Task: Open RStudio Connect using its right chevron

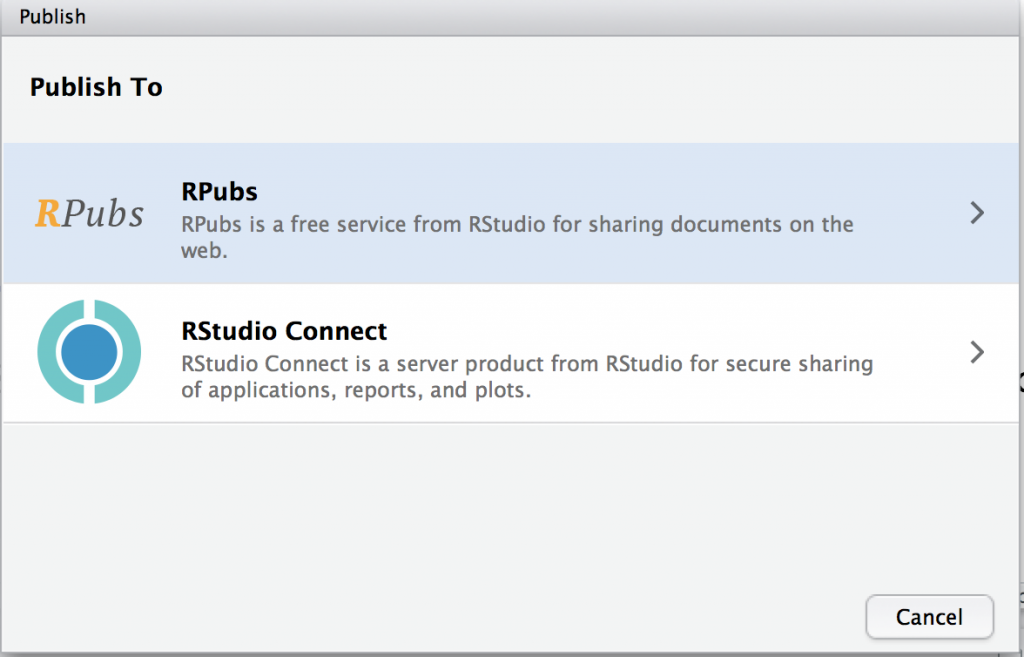Action: pos(977,352)
